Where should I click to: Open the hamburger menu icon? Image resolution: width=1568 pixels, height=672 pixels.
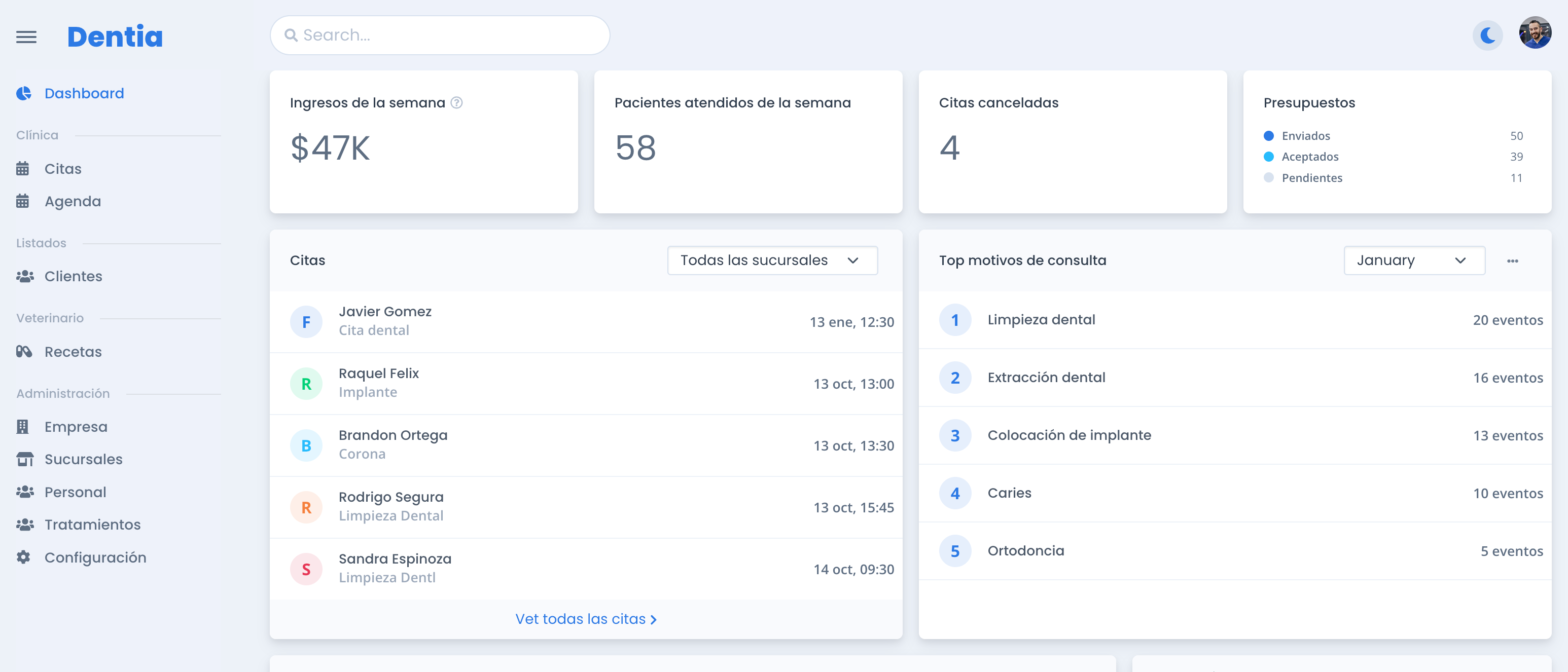pos(26,37)
